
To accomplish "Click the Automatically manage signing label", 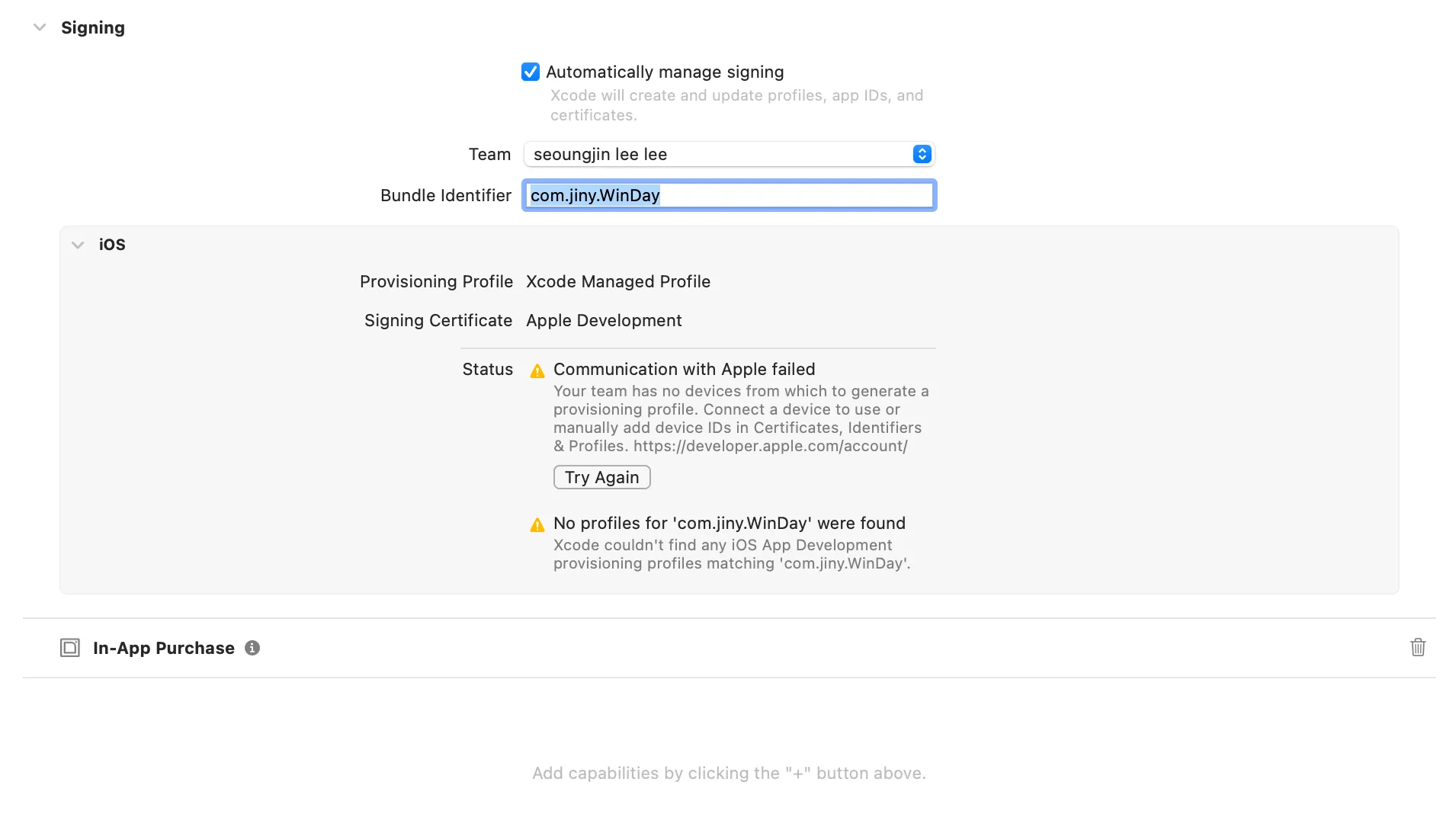I will click(665, 72).
